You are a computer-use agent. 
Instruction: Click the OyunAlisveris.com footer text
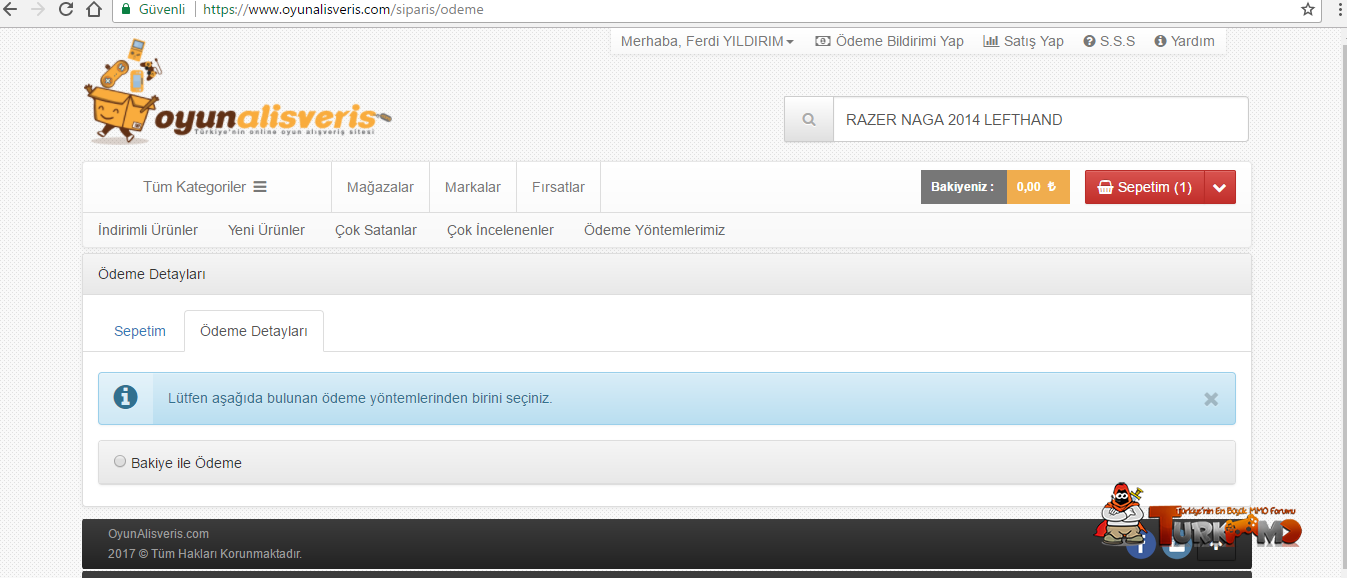coord(158,534)
